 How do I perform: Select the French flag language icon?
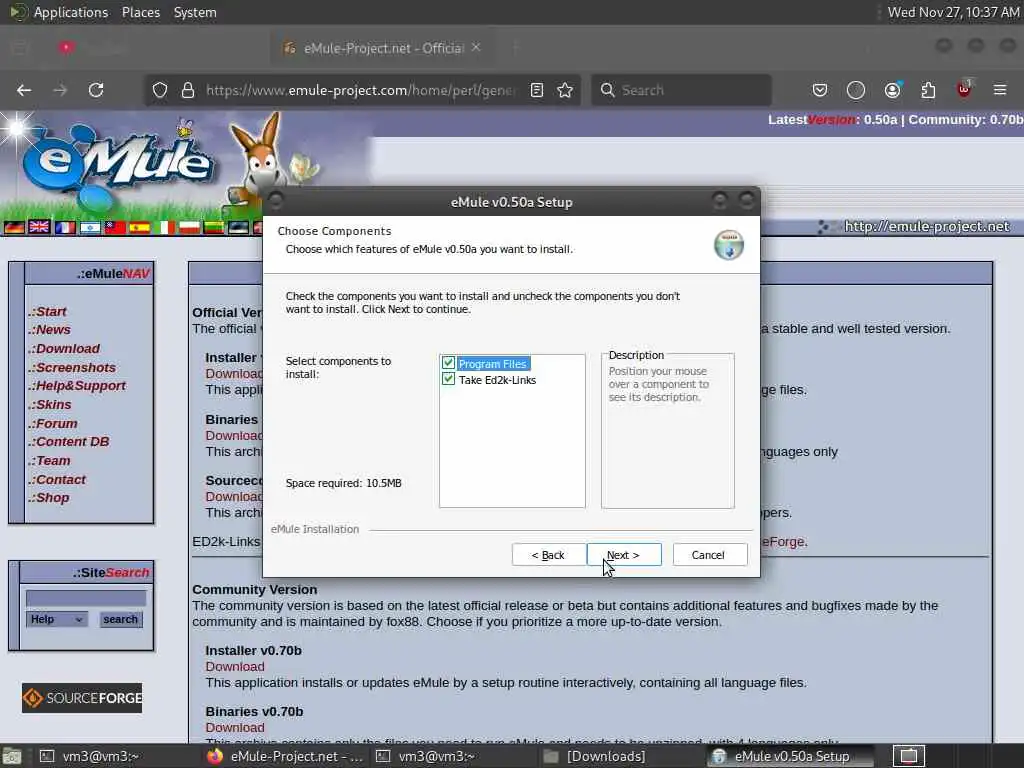65,227
